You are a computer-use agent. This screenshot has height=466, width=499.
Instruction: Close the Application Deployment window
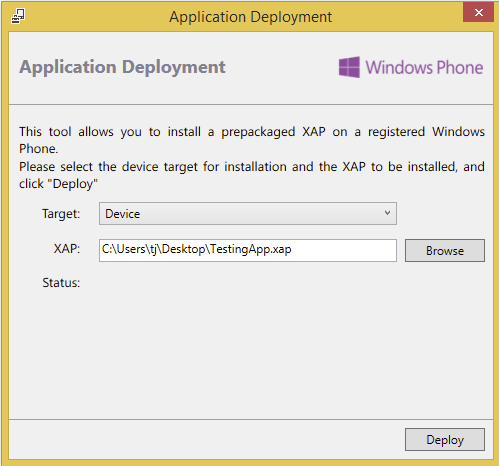pyautogui.click(x=478, y=13)
